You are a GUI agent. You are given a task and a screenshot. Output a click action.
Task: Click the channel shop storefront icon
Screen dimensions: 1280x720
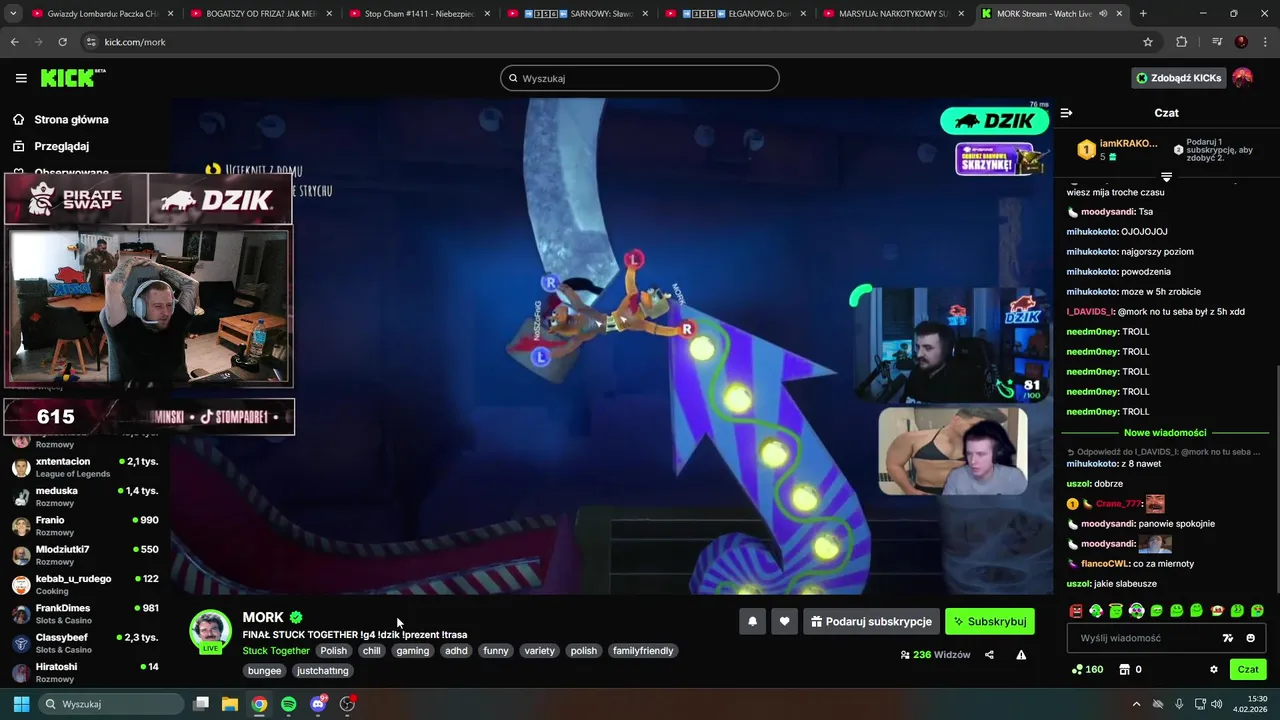[x=1124, y=670]
